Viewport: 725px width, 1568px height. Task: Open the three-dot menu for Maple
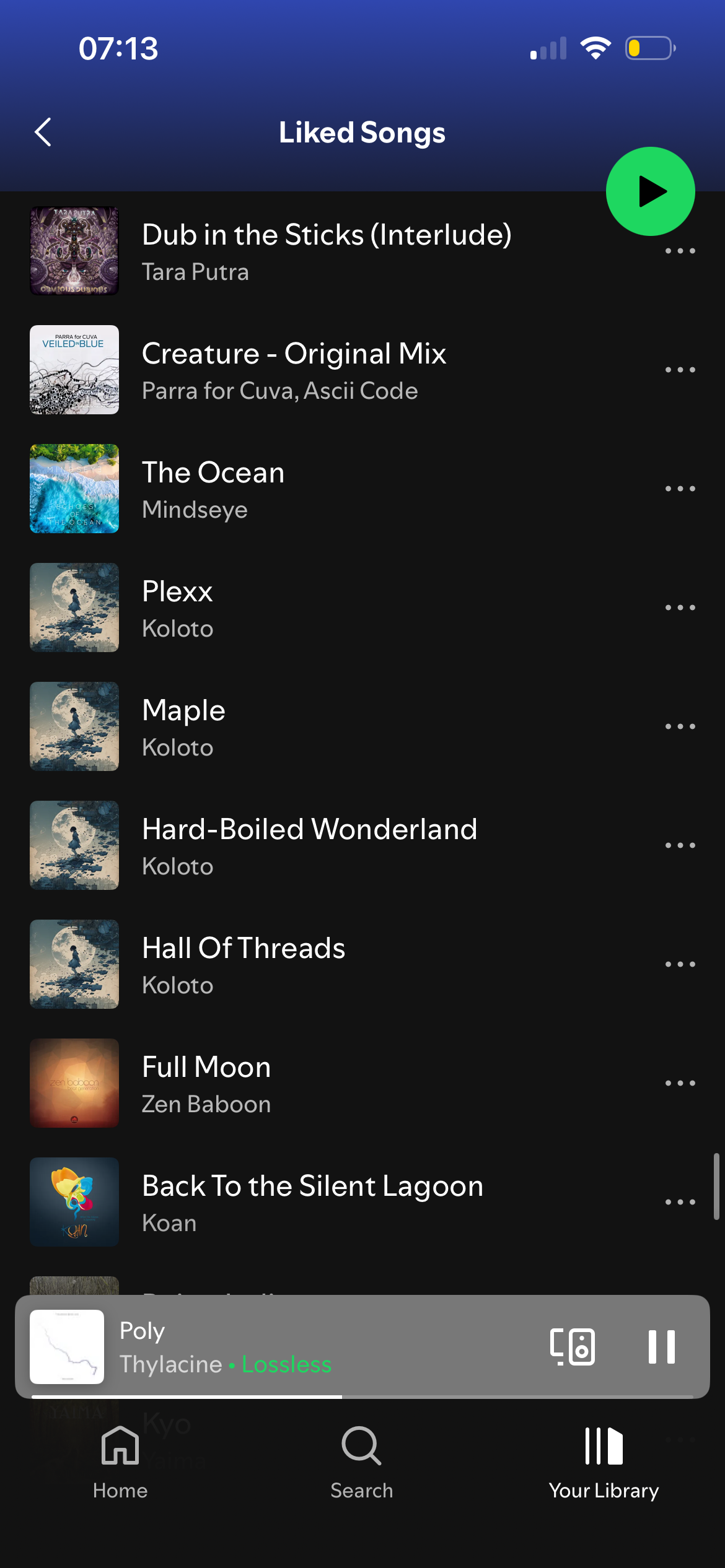pos(680,726)
